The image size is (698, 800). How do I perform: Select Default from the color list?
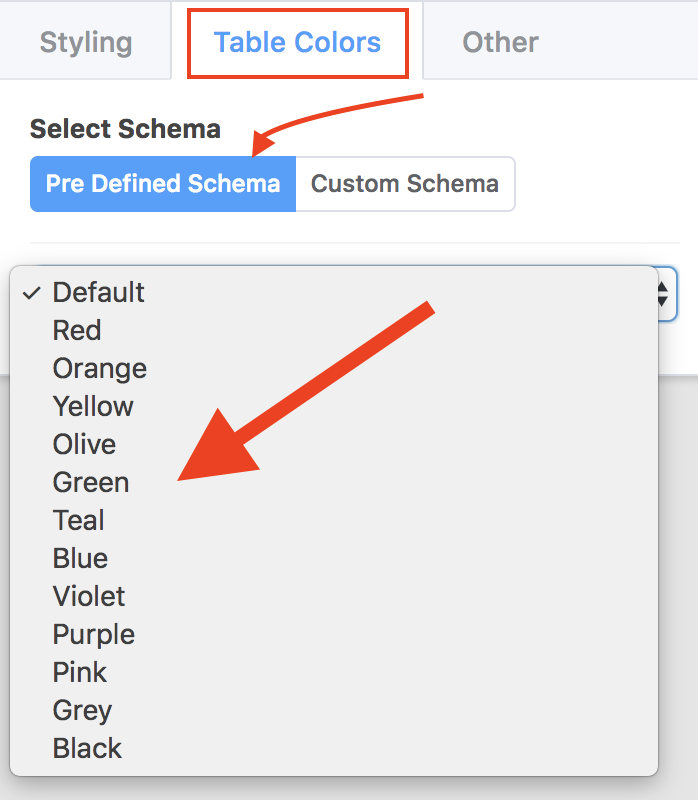pos(98,292)
